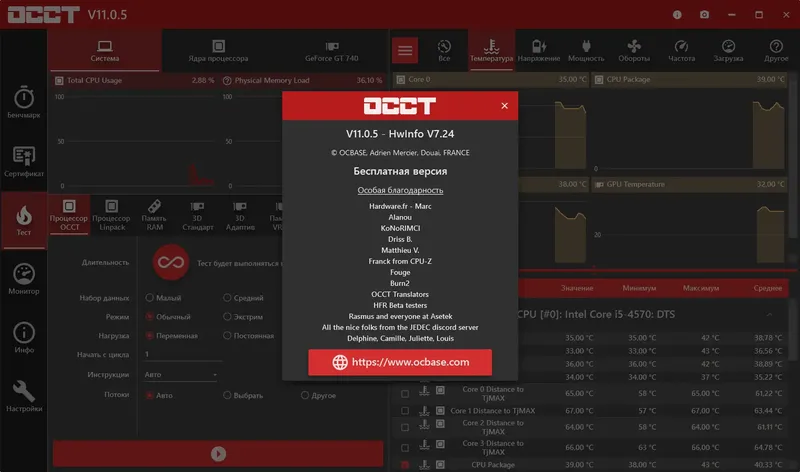Screen dimensions: 800x472
Task: Select Процессор OCCT test
Action: (x=69, y=215)
